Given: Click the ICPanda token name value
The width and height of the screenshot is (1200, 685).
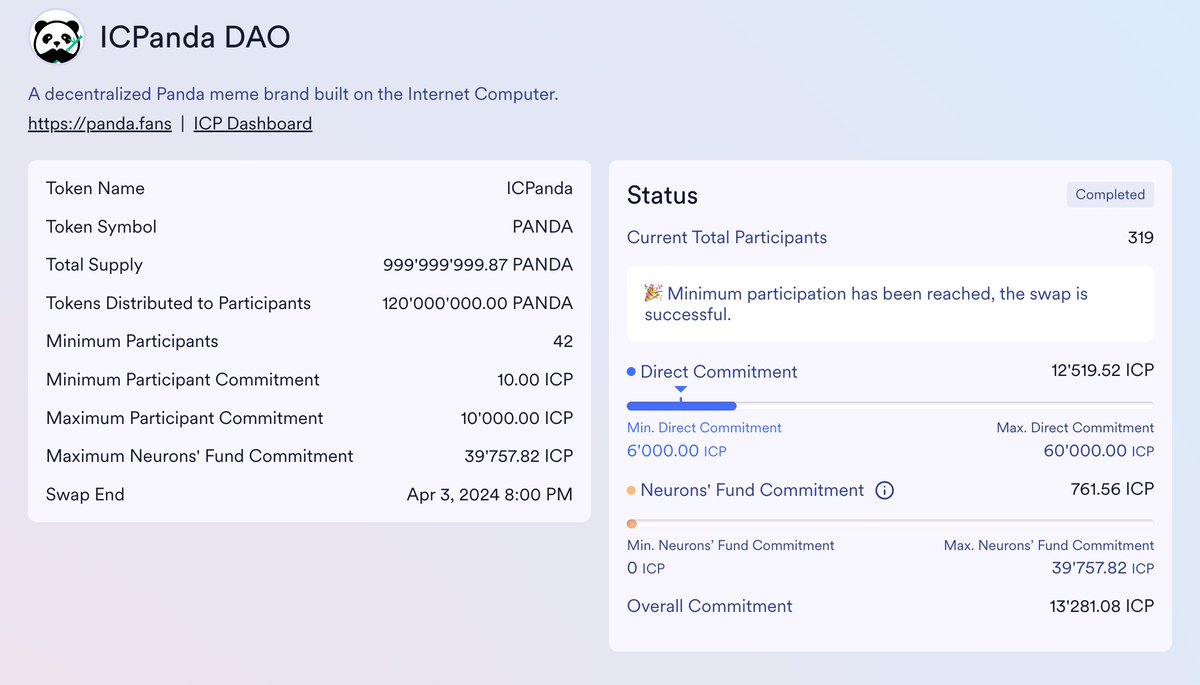Looking at the screenshot, I should pyautogui.click(x=540, y=188).
